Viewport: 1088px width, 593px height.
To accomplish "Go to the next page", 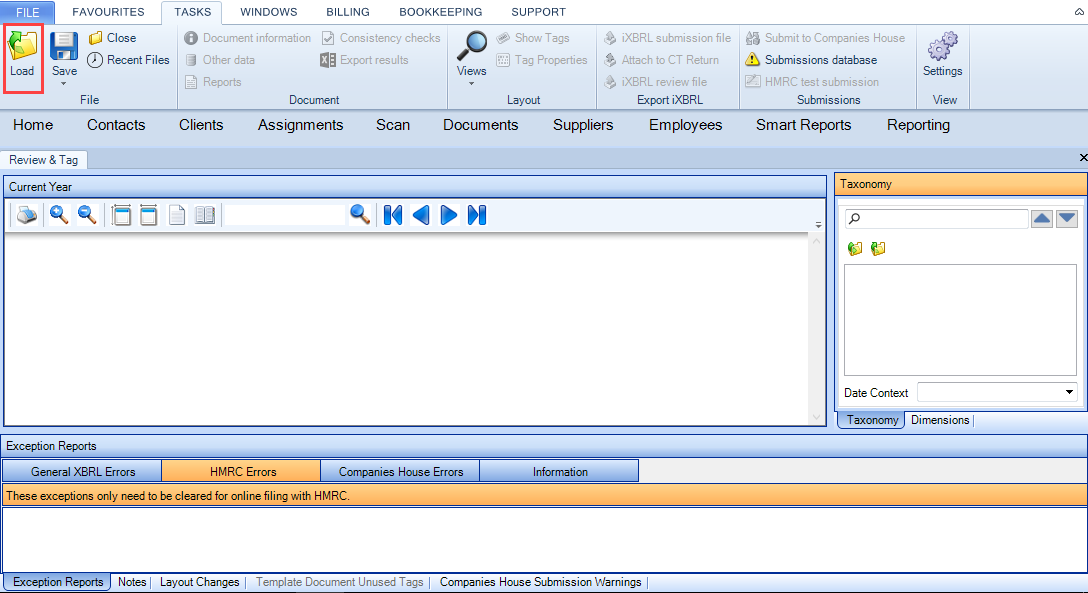I will 449,215.
